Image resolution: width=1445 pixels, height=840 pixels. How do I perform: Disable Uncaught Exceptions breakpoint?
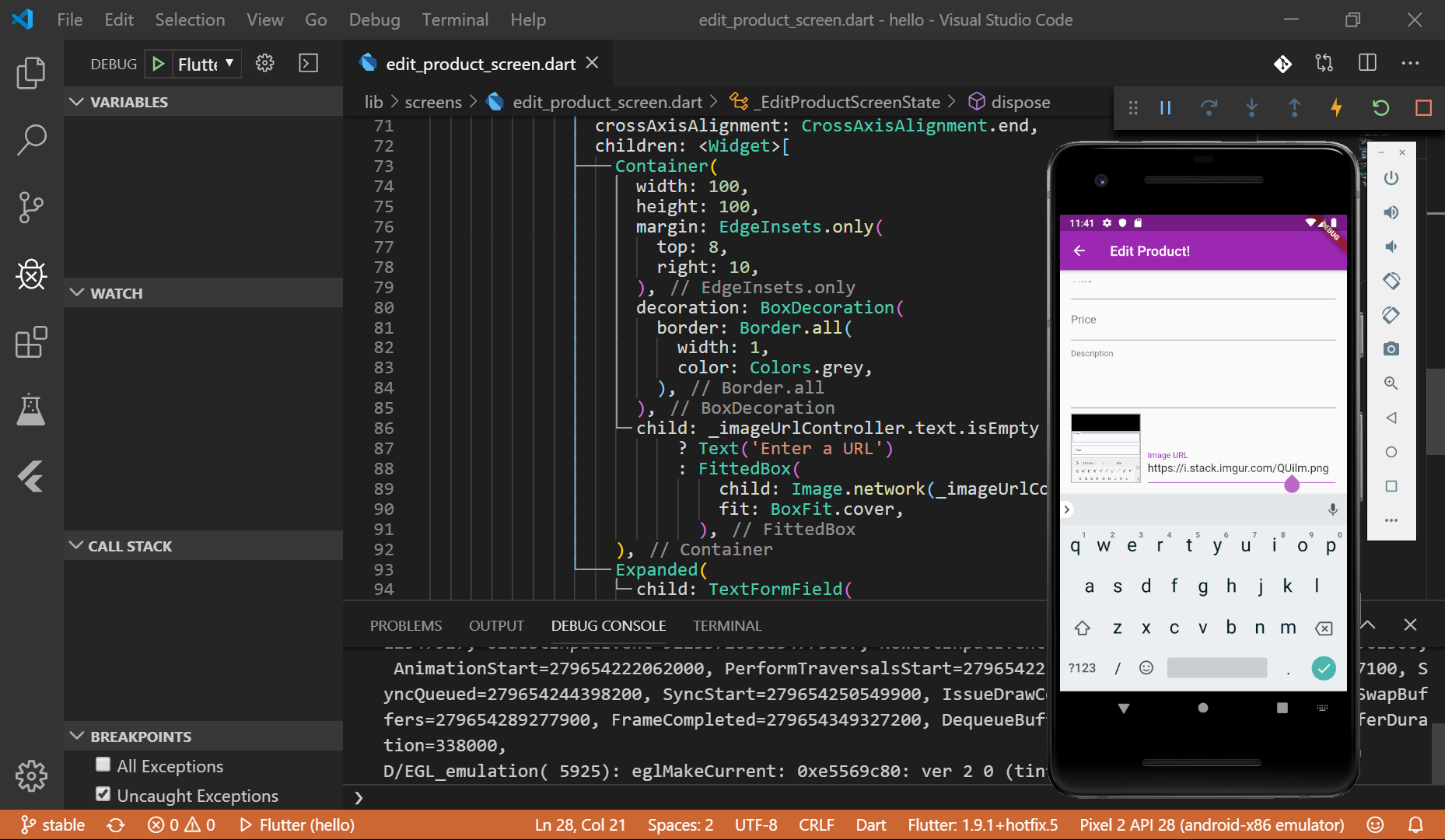tap(103, 795)
